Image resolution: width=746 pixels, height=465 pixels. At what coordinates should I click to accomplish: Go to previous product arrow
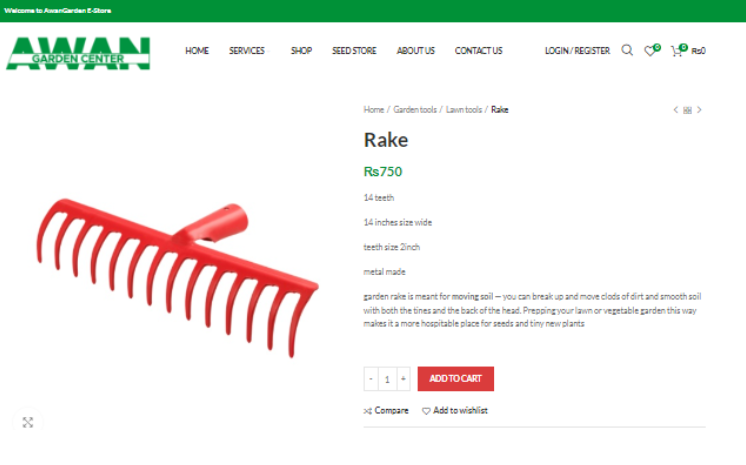click(x=675, y=110)
